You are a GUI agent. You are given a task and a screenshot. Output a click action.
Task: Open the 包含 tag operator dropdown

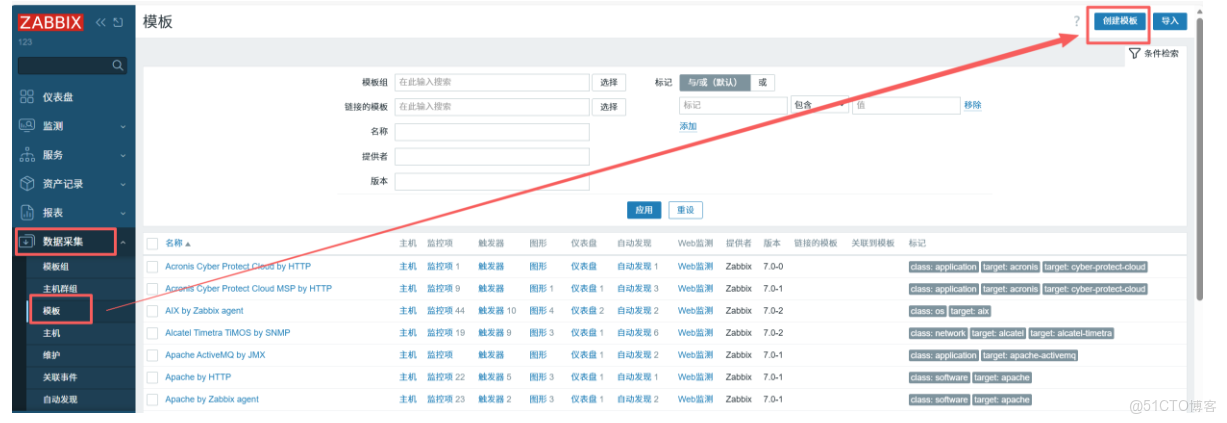[x=819, y=105]
